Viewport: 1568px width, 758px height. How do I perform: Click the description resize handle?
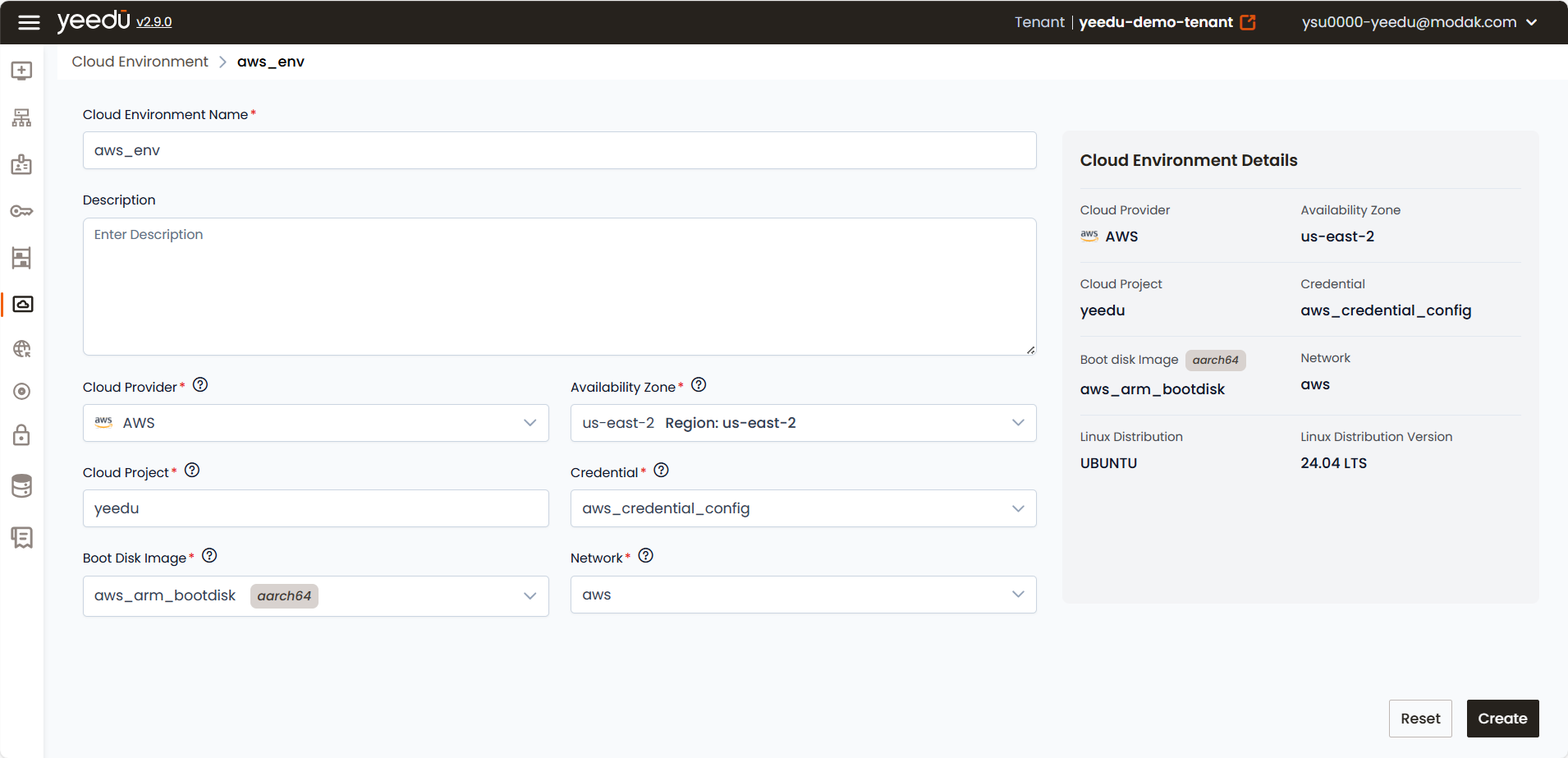[1030, 350]
